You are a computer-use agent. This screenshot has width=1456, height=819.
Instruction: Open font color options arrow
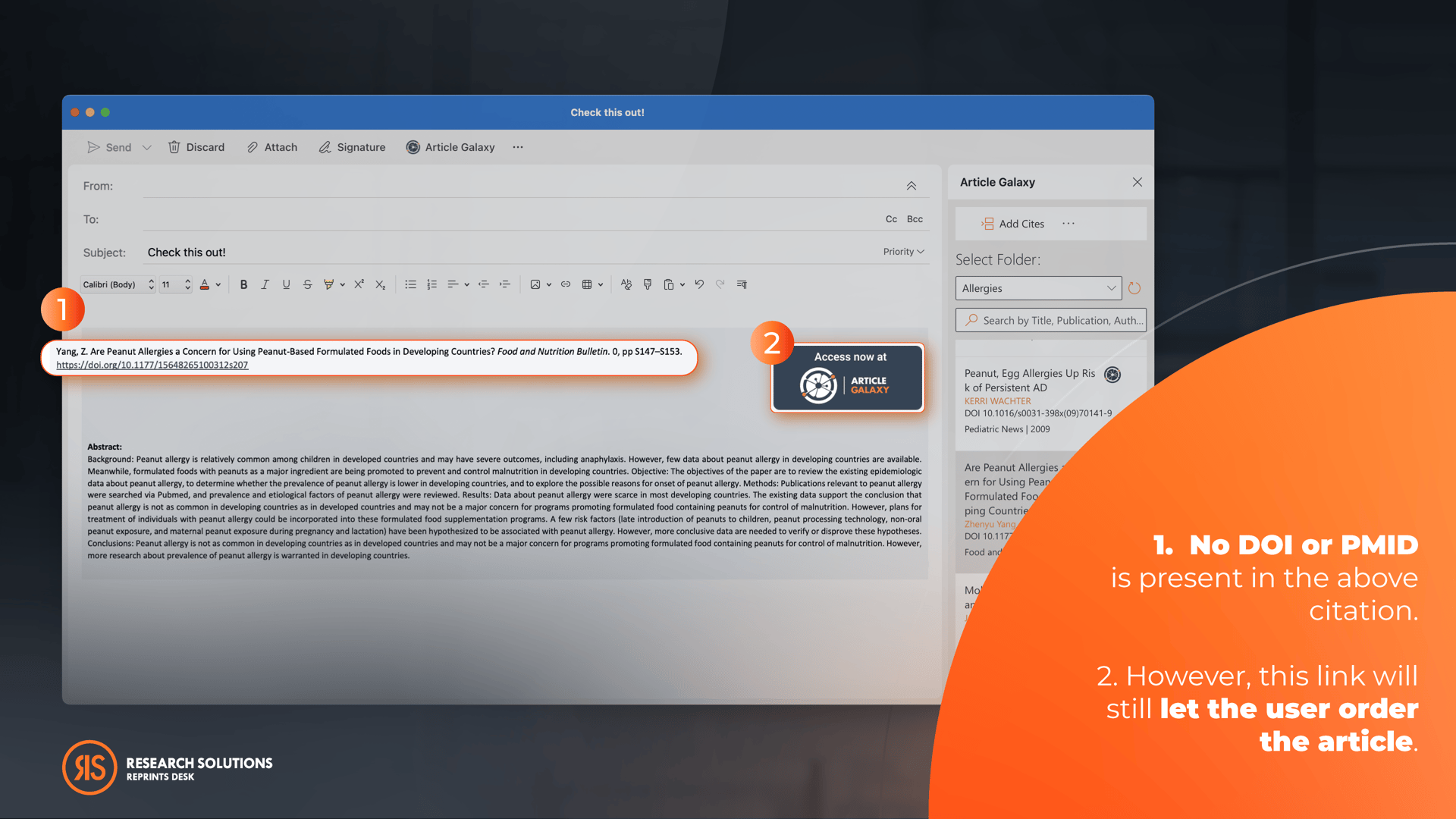pos(218,285)
